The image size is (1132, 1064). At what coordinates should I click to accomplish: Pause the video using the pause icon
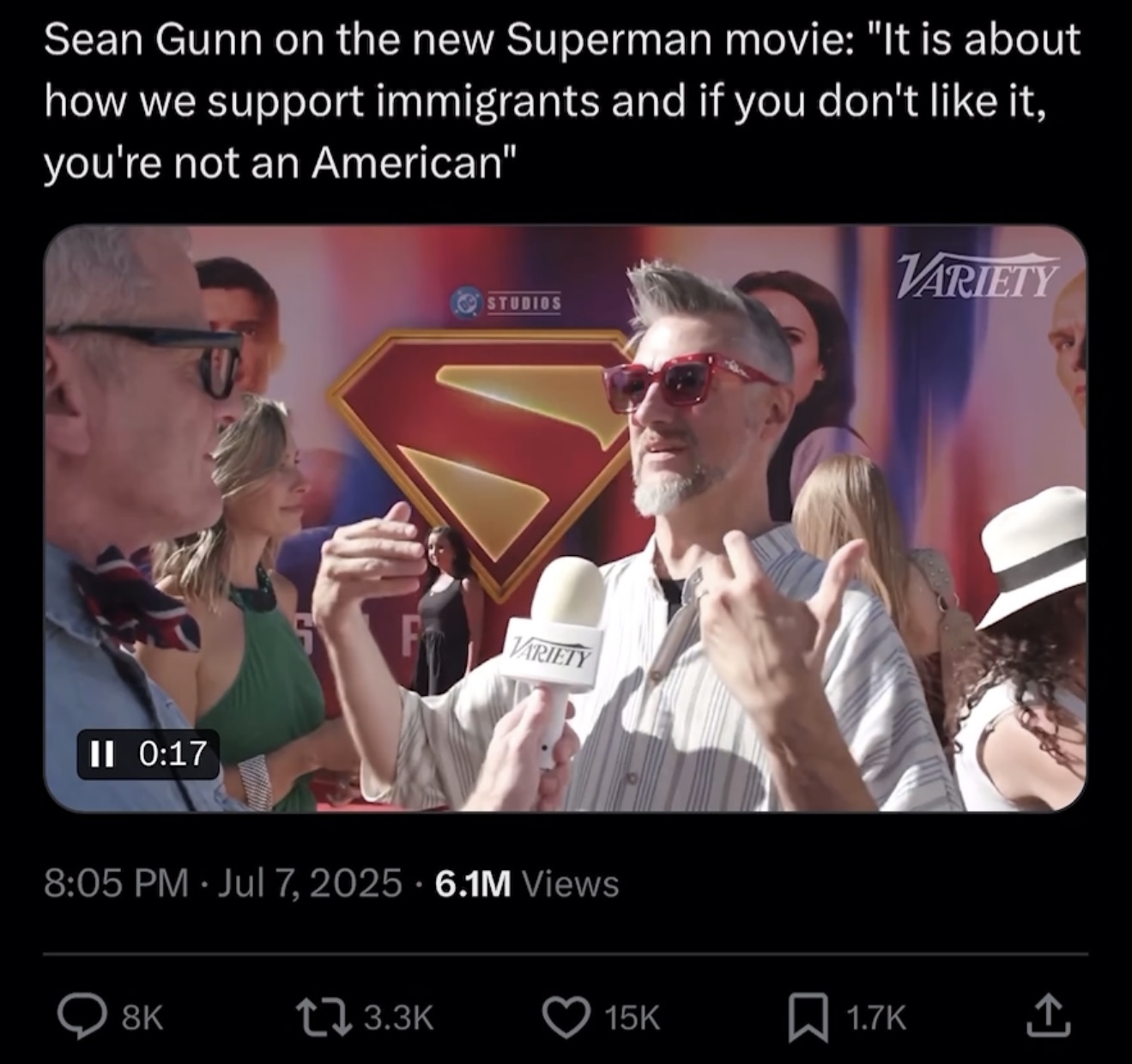(101, 754)
